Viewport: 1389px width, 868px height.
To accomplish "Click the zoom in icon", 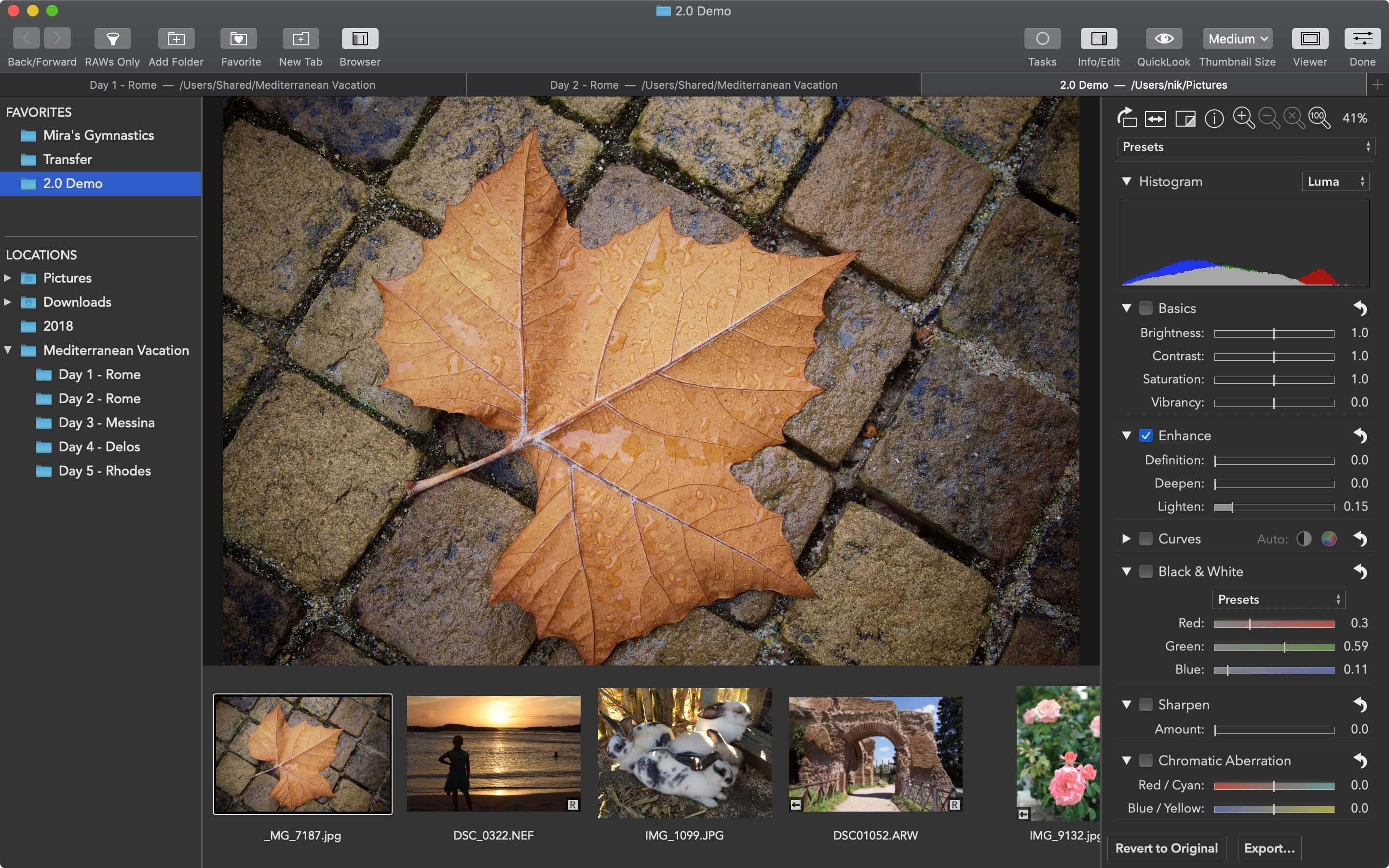I will pos(1244,117).
